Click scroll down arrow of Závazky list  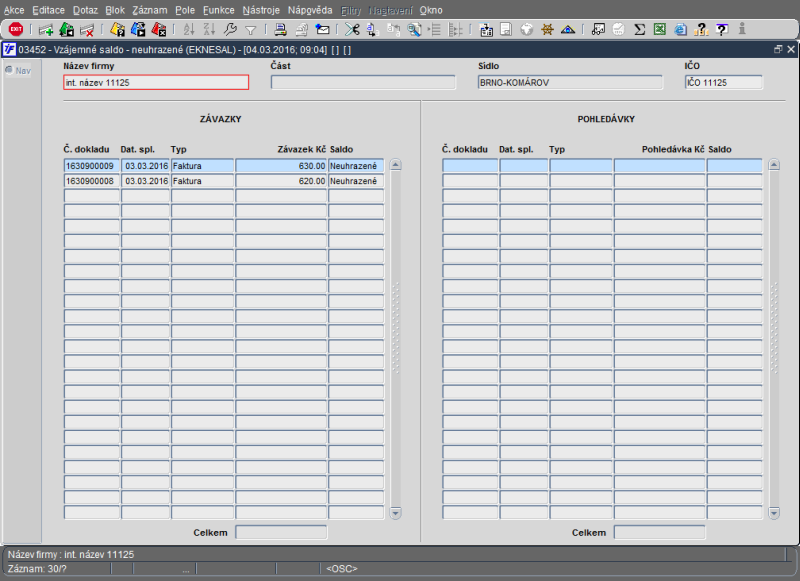click(395, 513)
